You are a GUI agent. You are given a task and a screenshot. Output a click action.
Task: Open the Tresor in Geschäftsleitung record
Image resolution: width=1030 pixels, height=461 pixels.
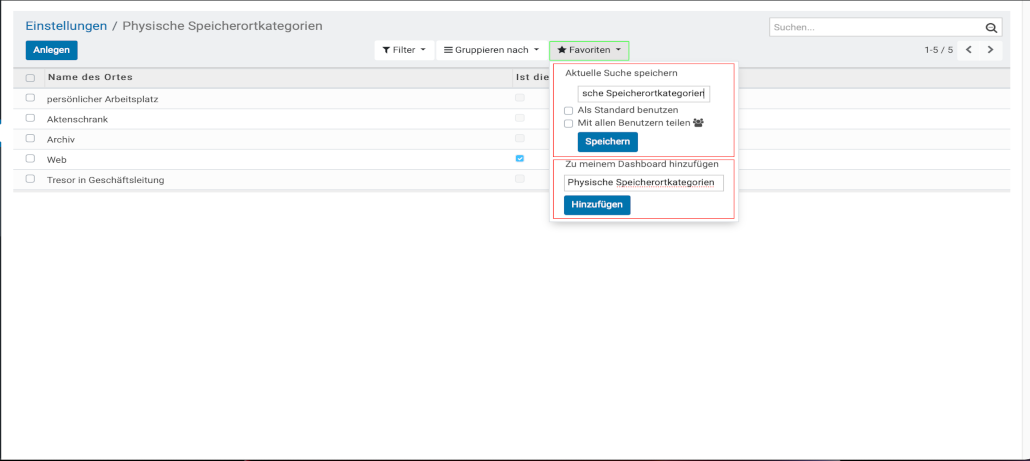(105, 180)
